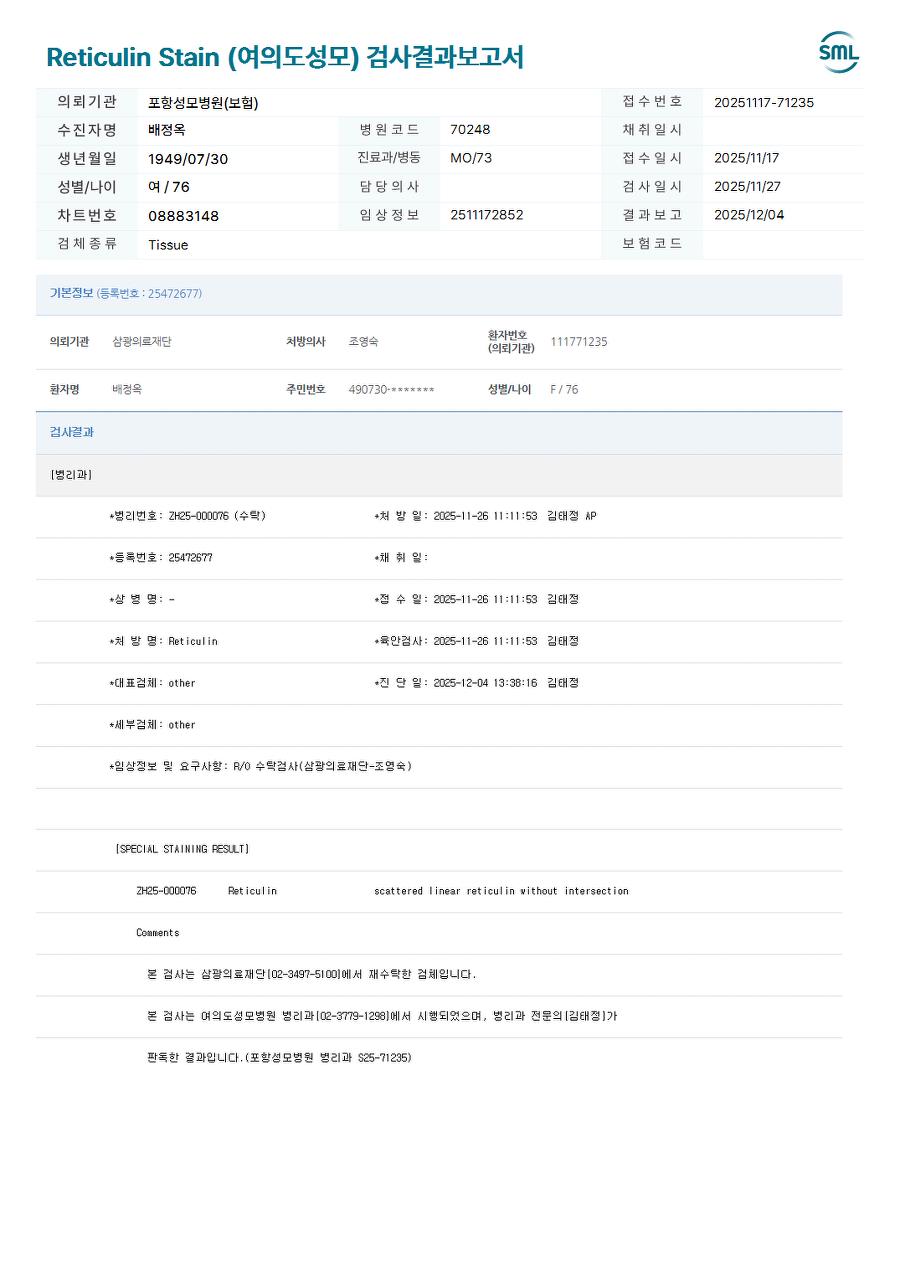Select the F / 76 value
900x1271 pixels.
(x=564, y=390)
